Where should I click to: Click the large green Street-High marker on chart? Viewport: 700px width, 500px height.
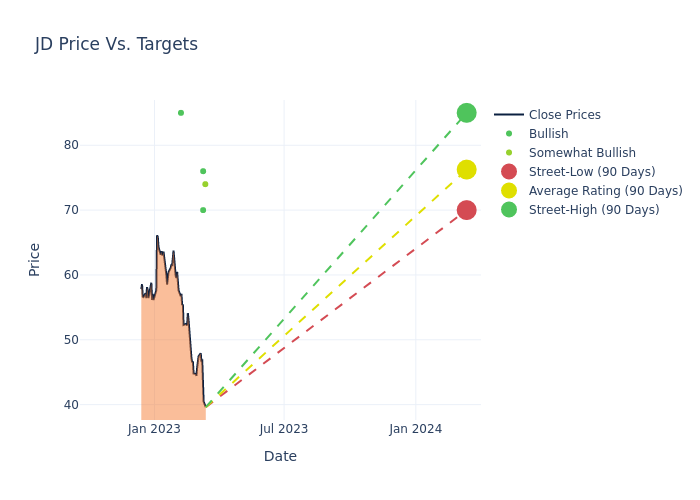(x=466, y=113)
